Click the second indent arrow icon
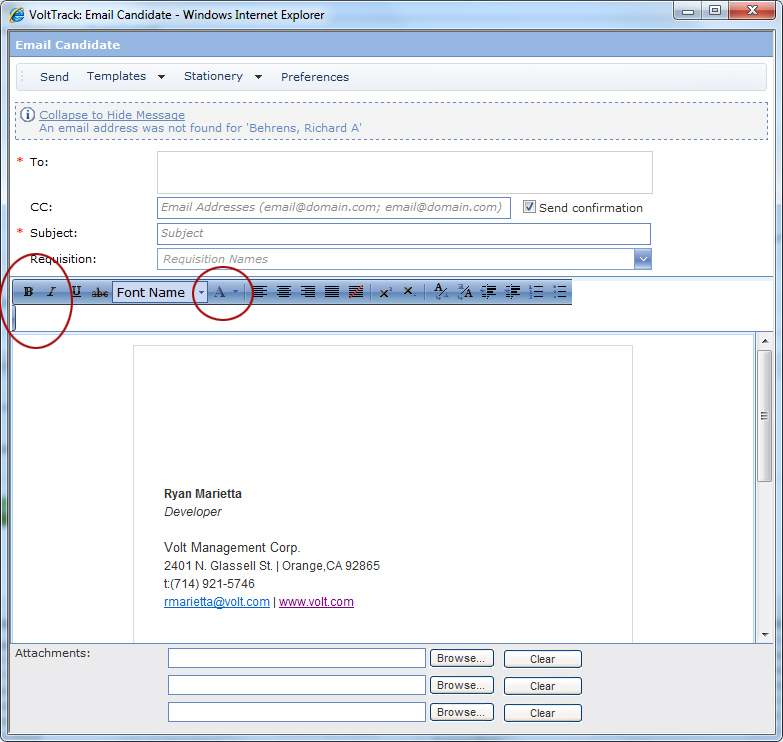The height and width of the screenshot is (742, 783). click(x=513, y=292)
